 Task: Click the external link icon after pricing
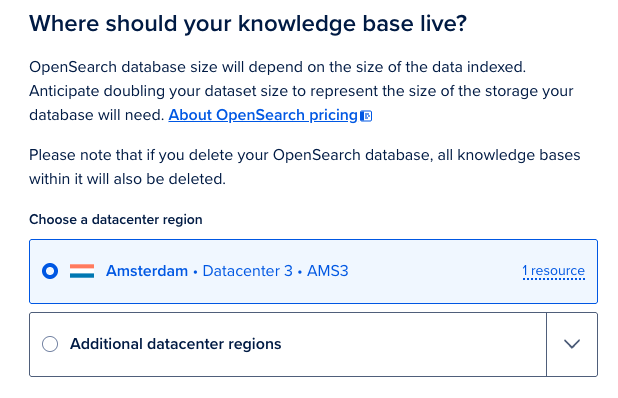[x=366, y=116]
